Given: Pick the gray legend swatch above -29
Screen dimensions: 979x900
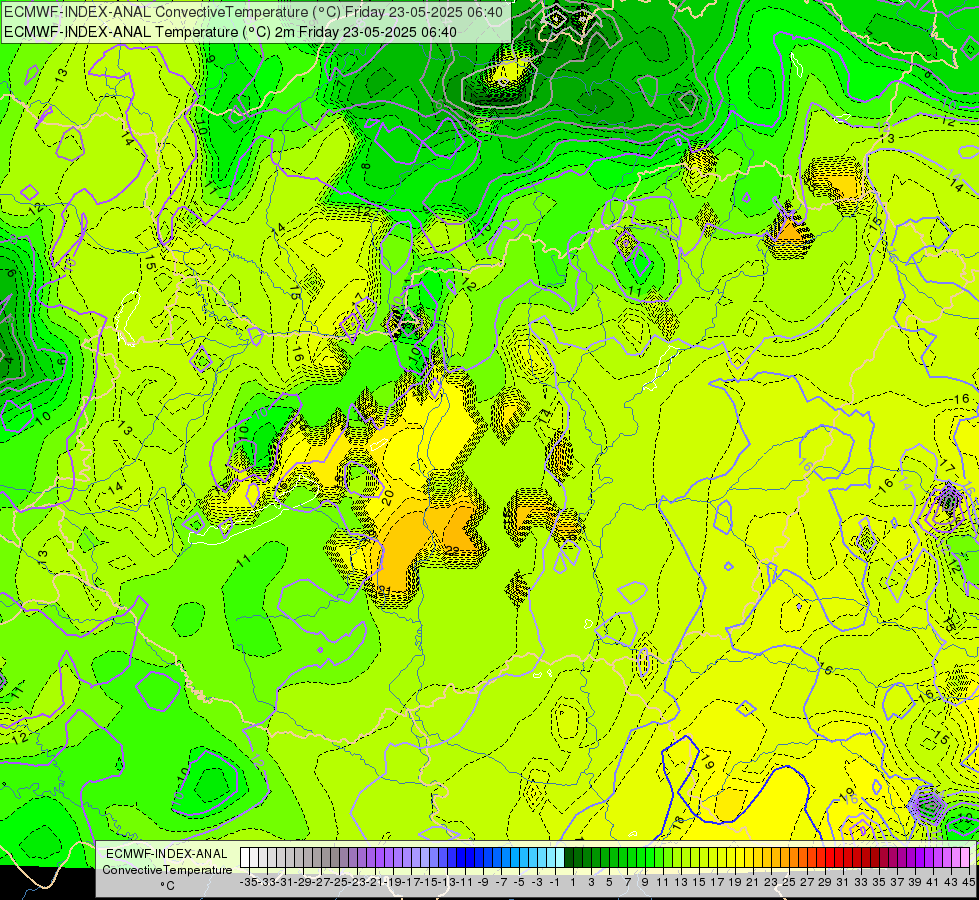Looking at the screenshot, I should pyautogui.click(x=299, y=858).
